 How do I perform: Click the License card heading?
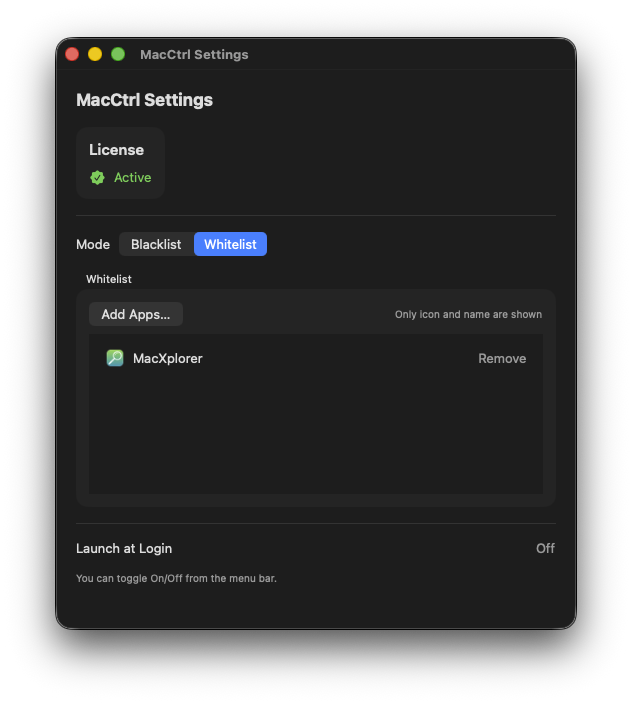[116, 150]
